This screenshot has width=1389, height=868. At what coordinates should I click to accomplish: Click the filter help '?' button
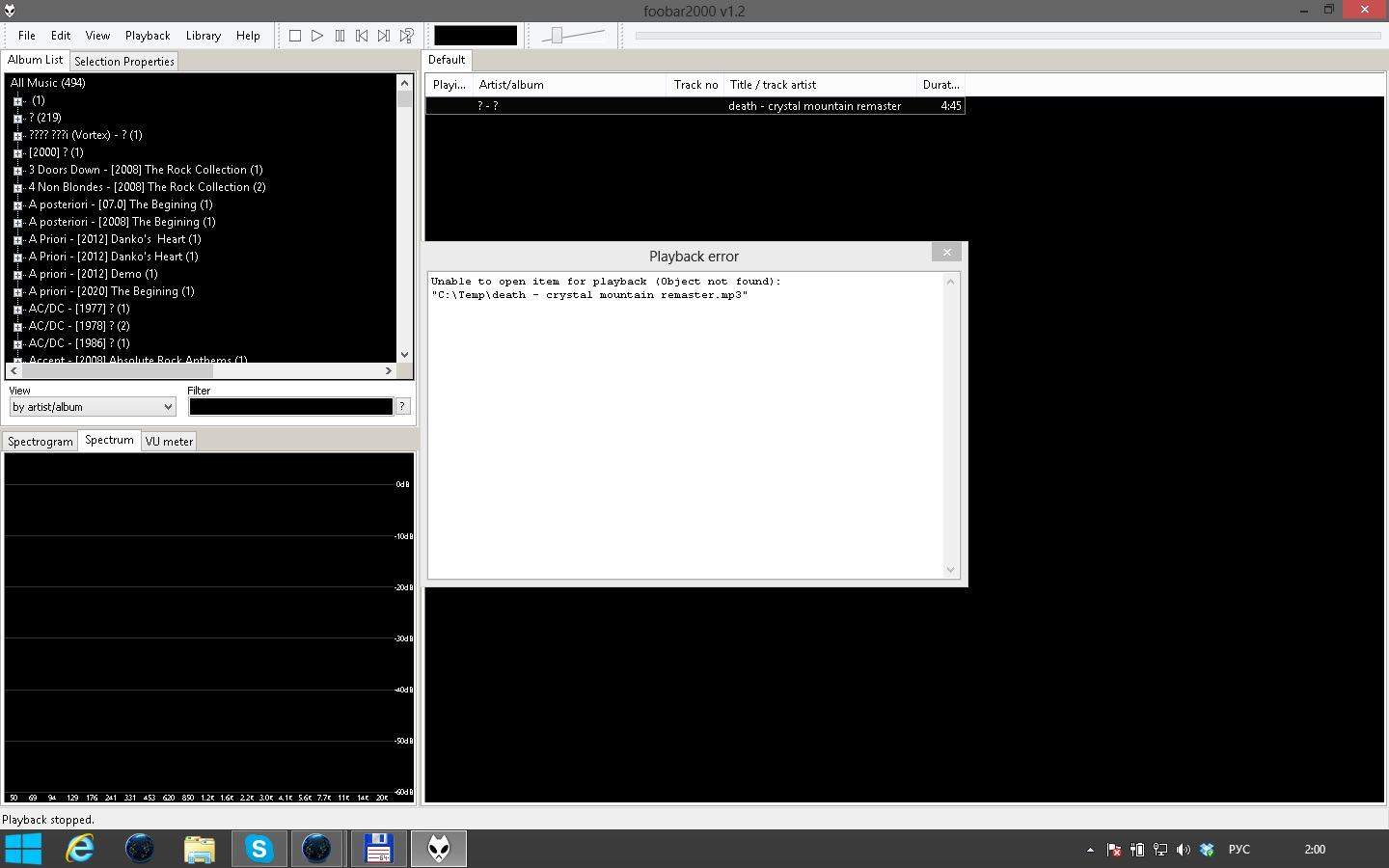[403, 407]
